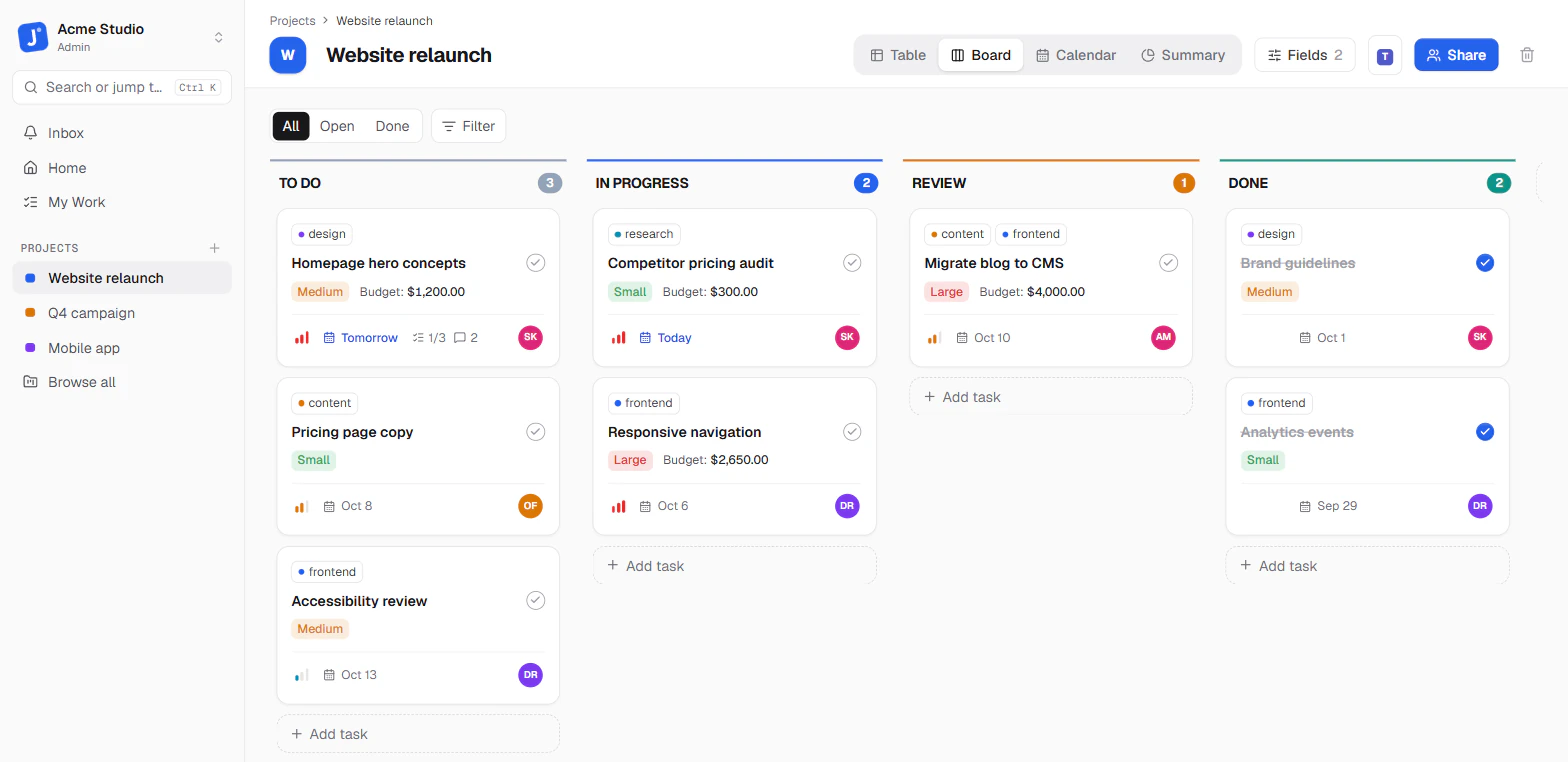Open Q4 campaign project in sidebar
The height and width of the screenshot is (762, 1568).
122,313
